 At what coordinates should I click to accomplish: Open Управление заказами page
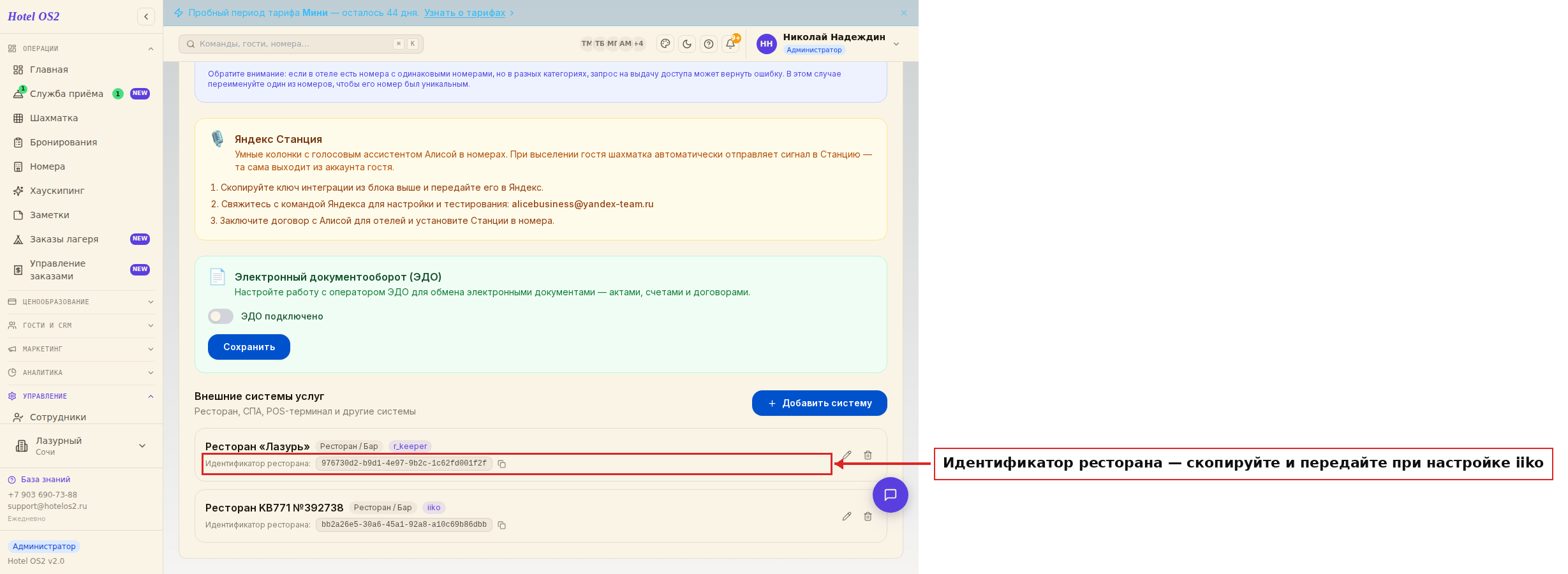(x=81, y=270)
